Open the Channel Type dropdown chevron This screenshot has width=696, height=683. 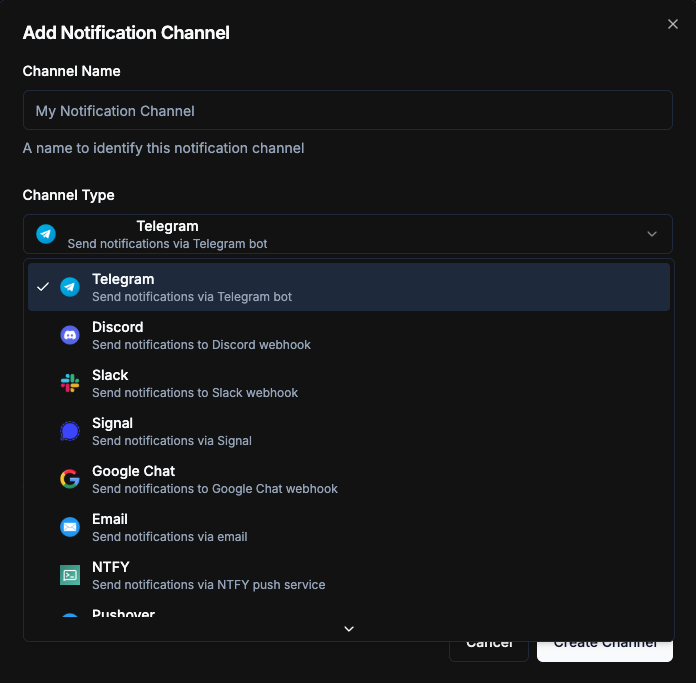tap(652, 234)
